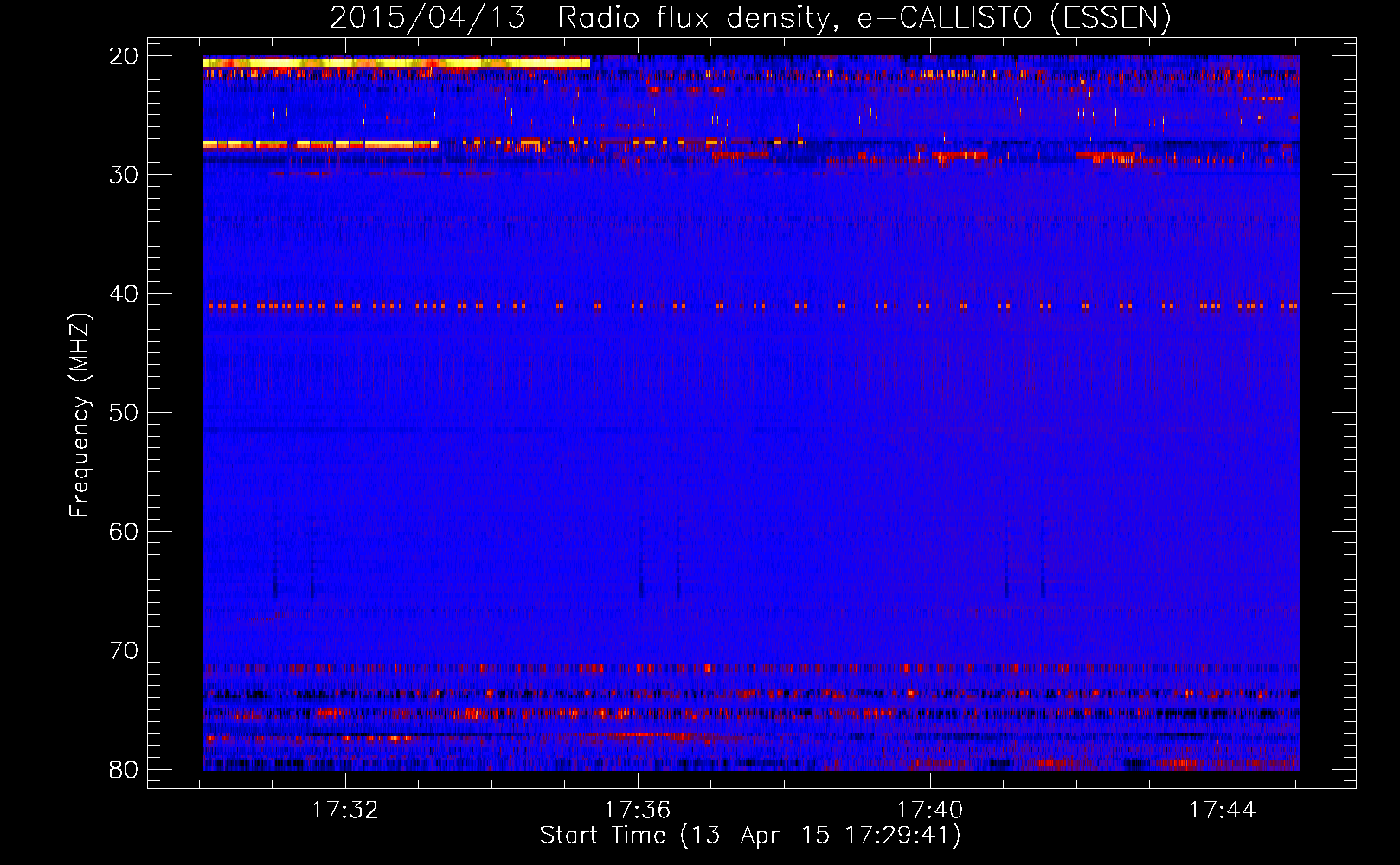Click the "Frequency (MHZ)" axis label

click(x=80, y=415)
